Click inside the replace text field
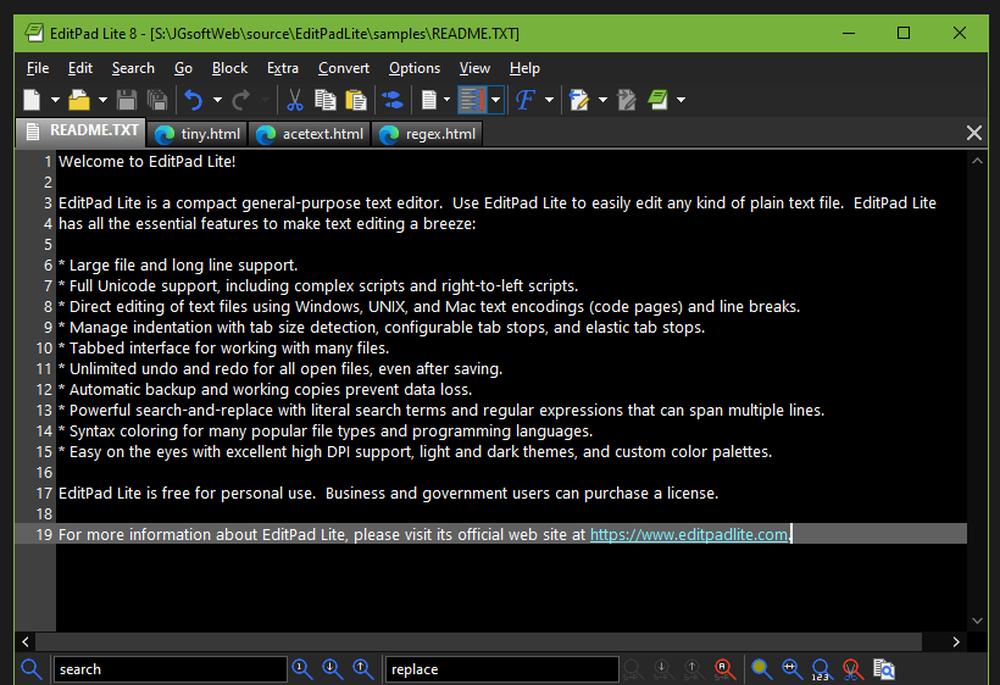This screenshot has height=685, width=1000. coord(501,669)
